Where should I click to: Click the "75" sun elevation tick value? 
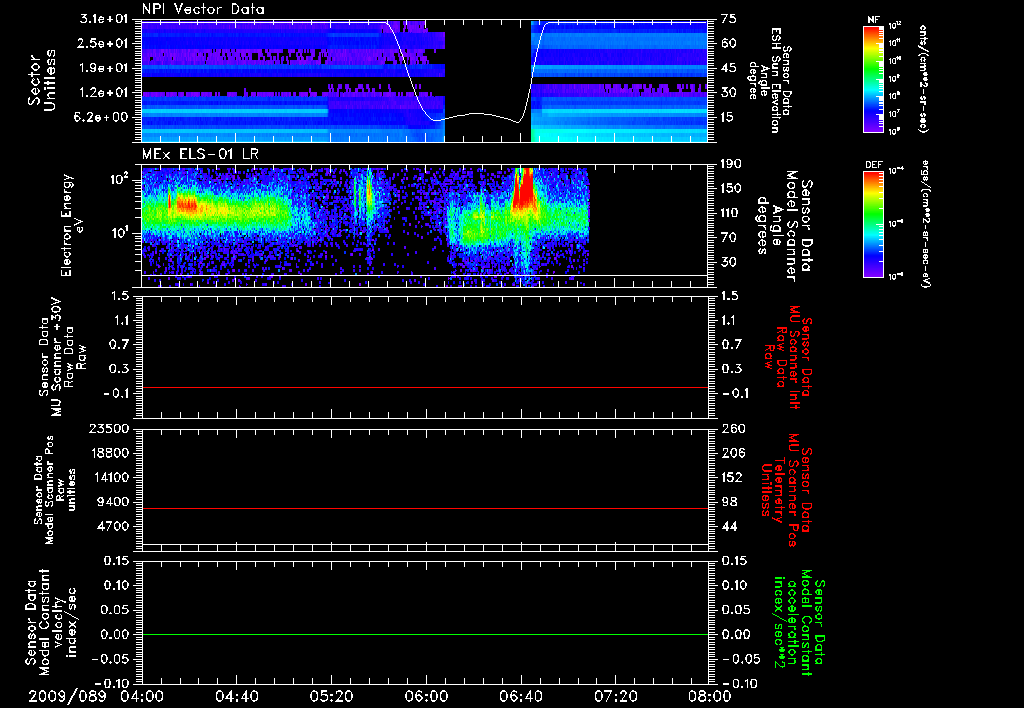[729, 19]
